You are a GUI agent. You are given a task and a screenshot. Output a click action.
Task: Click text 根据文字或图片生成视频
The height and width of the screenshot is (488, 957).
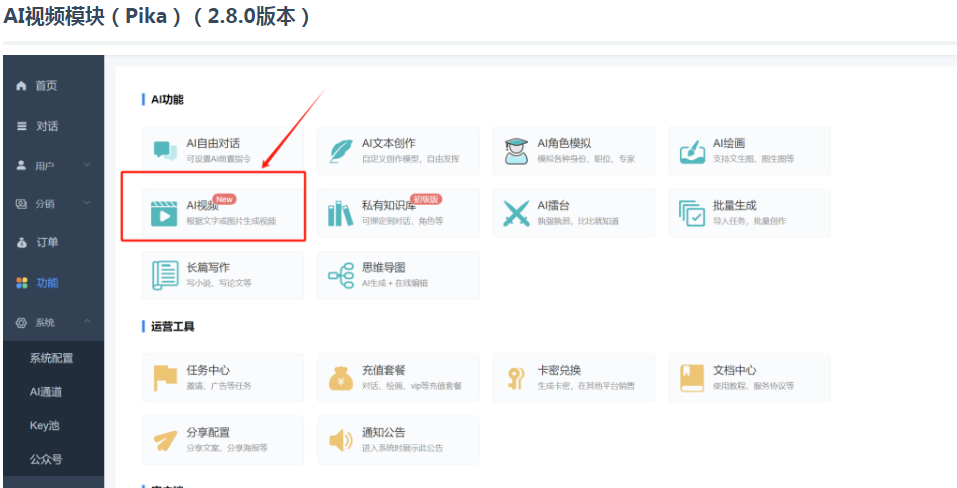[x=231, y=221]
